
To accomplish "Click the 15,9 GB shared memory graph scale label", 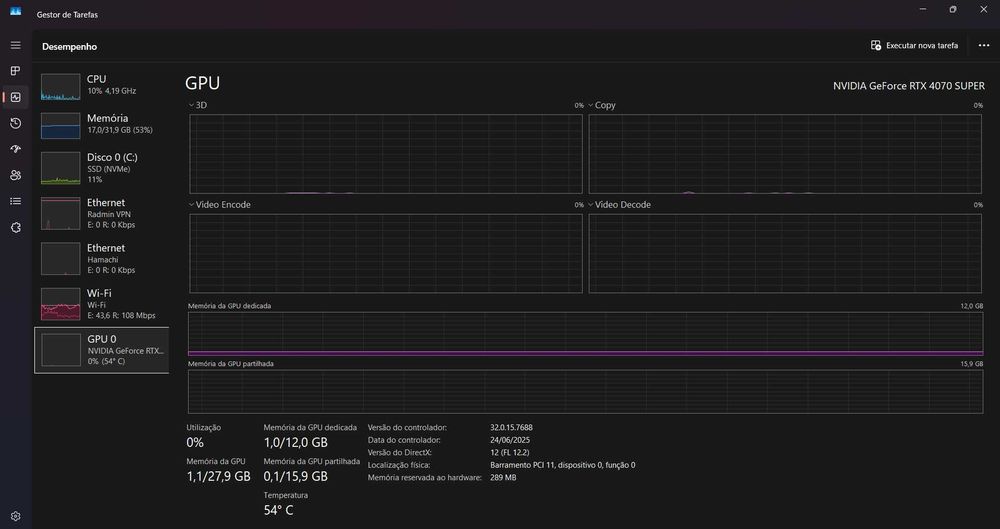I will point(972,364).
